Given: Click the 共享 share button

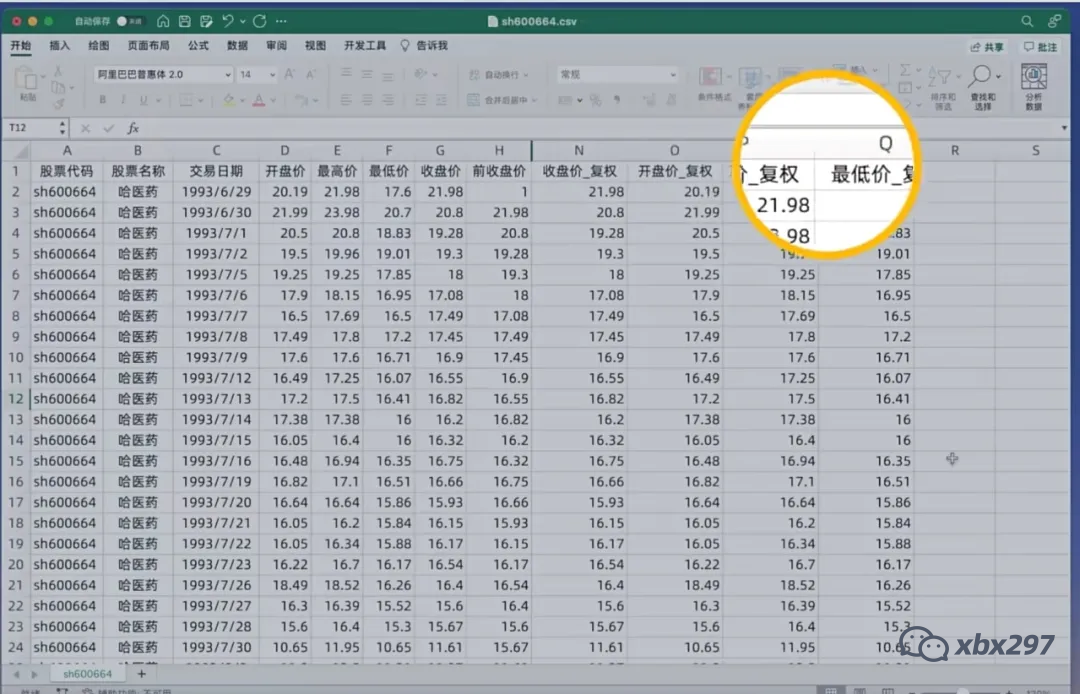Looking at the screenshot, I should coord(987,47).
